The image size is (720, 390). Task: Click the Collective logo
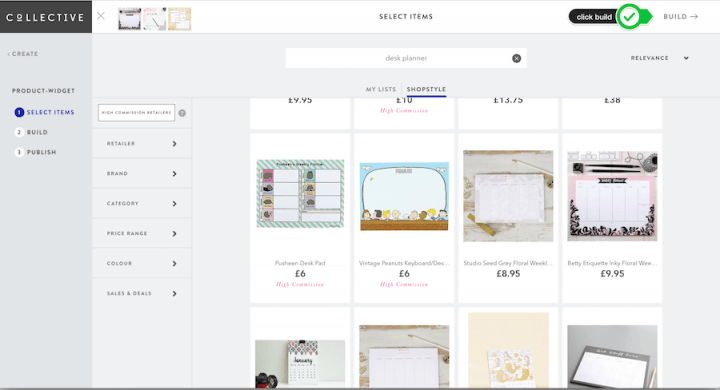pos(45,17)
